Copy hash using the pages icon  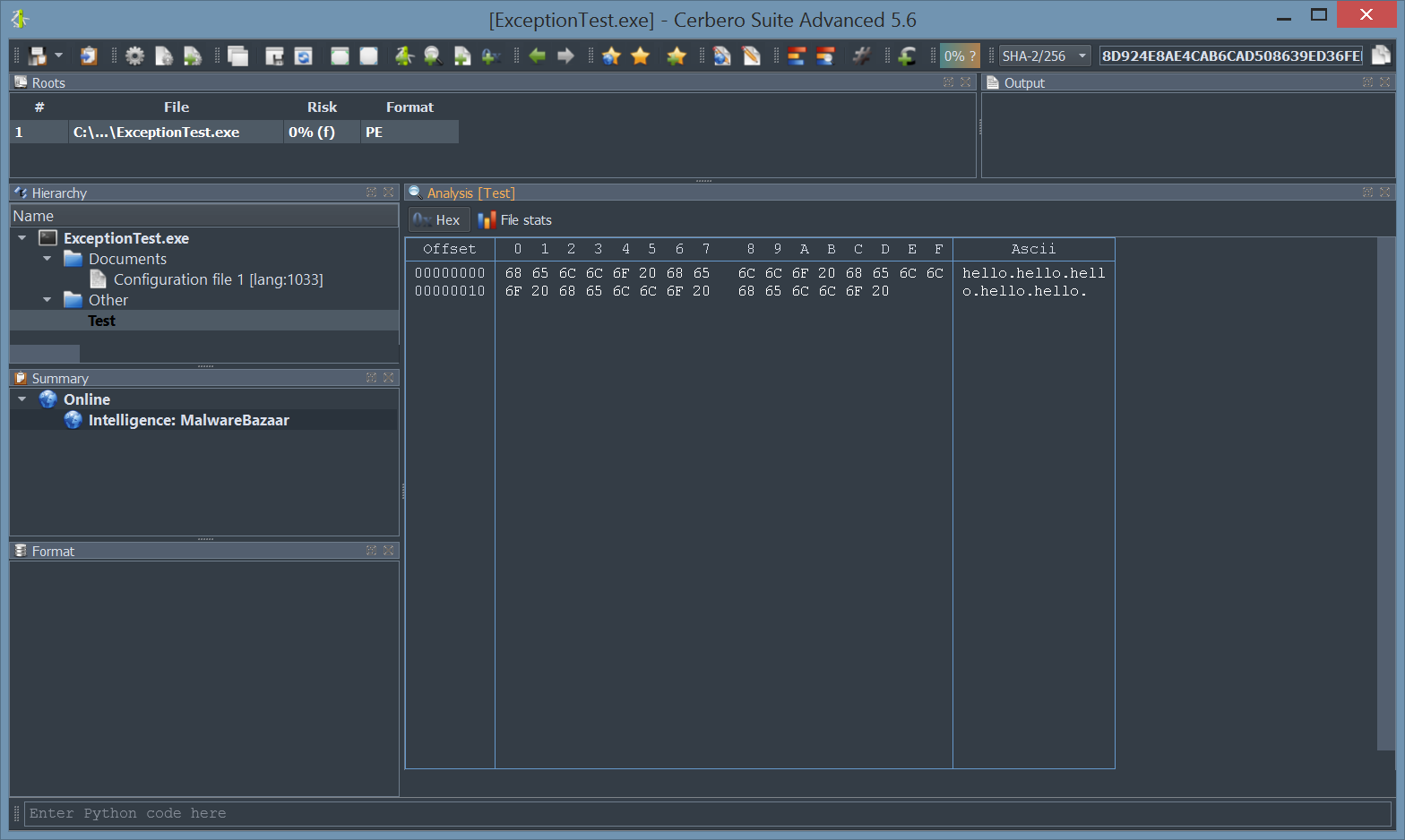(1382, 56)
